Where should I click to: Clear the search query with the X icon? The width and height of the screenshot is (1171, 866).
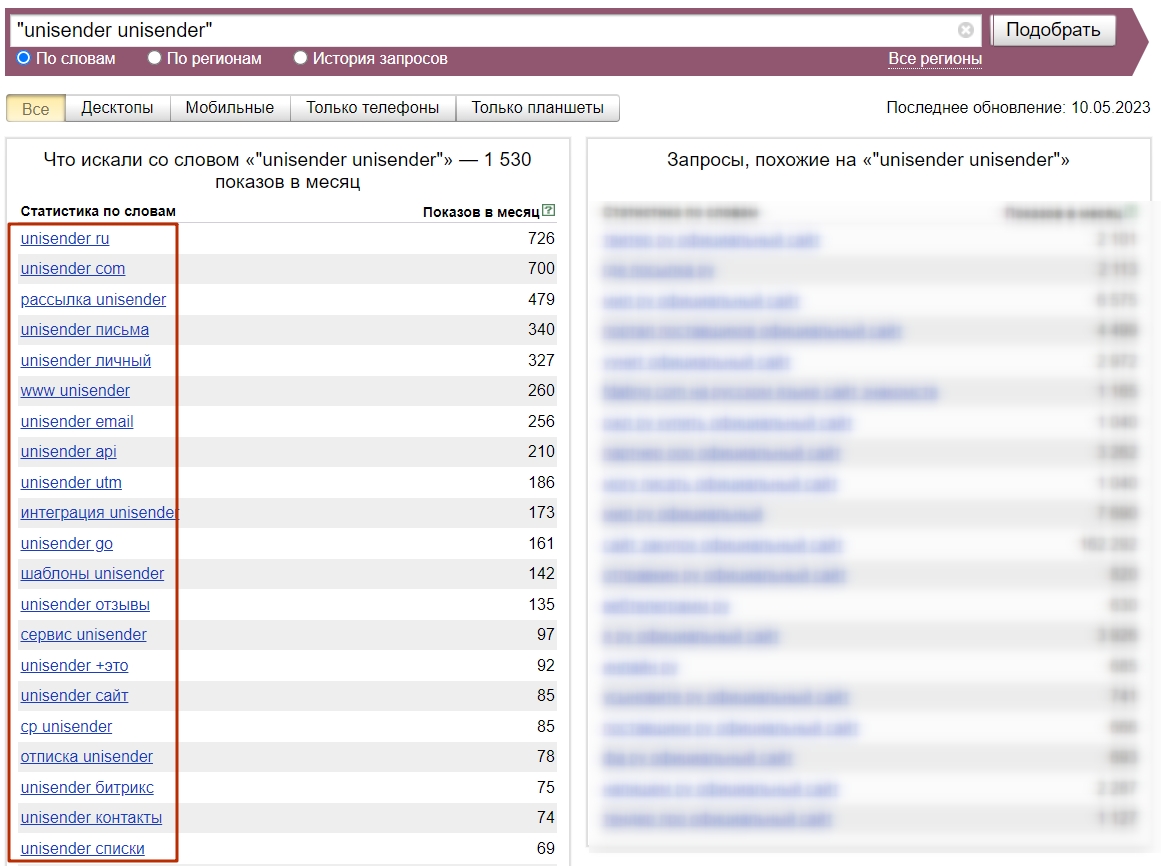click(966, 30)
